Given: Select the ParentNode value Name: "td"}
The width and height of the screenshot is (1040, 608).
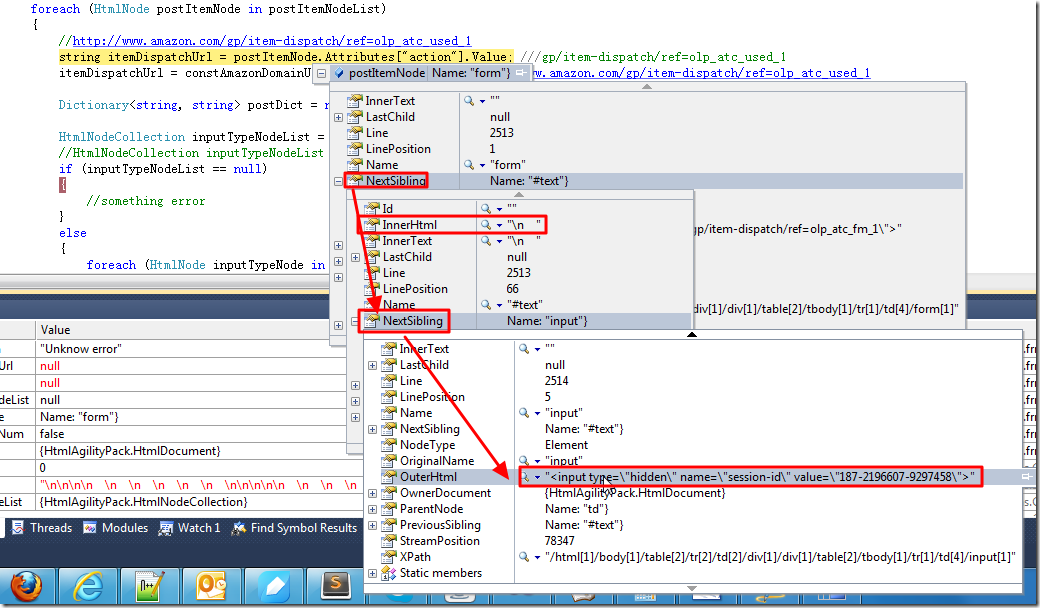Looking at the screenshot, I should pos(576,509).
